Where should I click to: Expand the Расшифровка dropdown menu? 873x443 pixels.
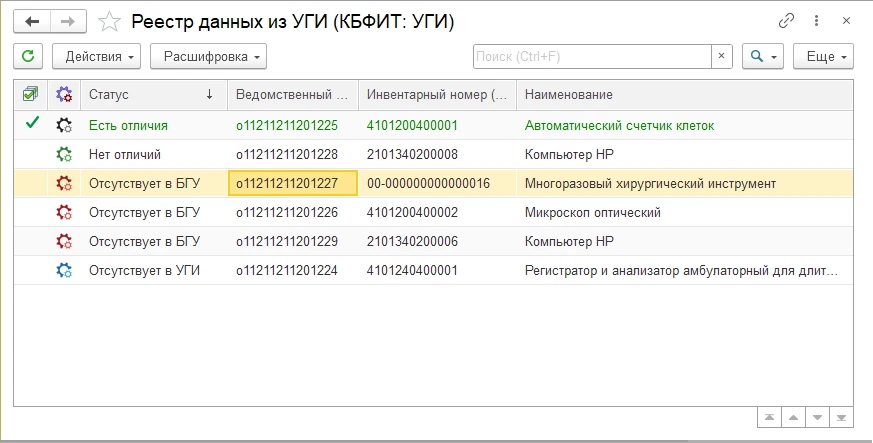pos(208,56)
